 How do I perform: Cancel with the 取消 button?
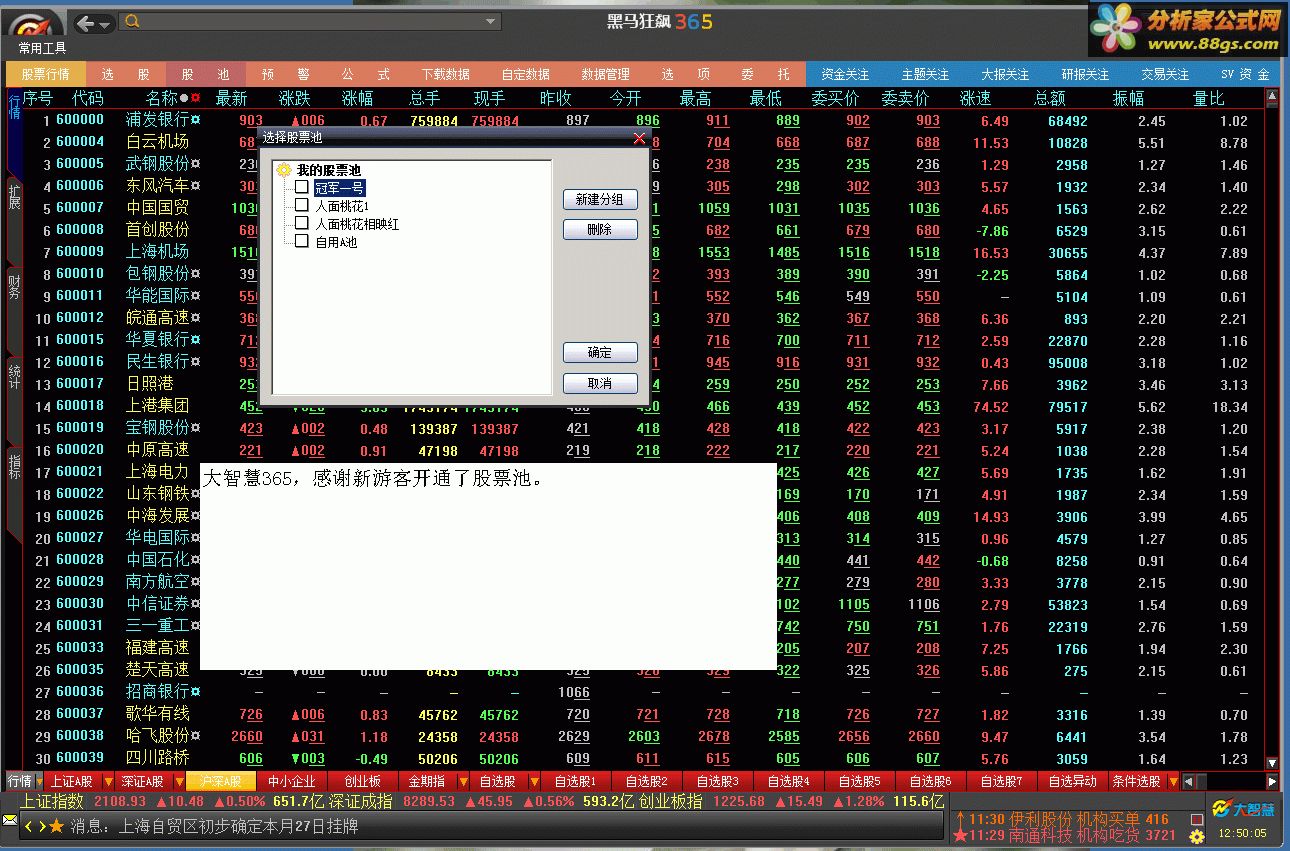point(600,384)
